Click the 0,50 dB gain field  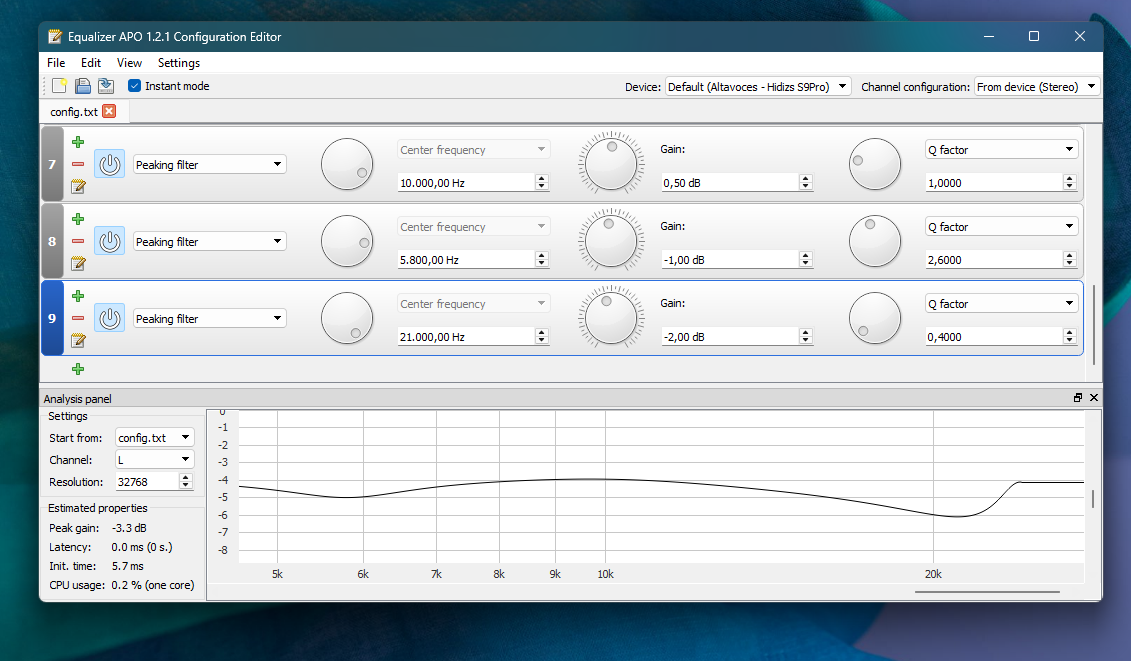(730, 183)
